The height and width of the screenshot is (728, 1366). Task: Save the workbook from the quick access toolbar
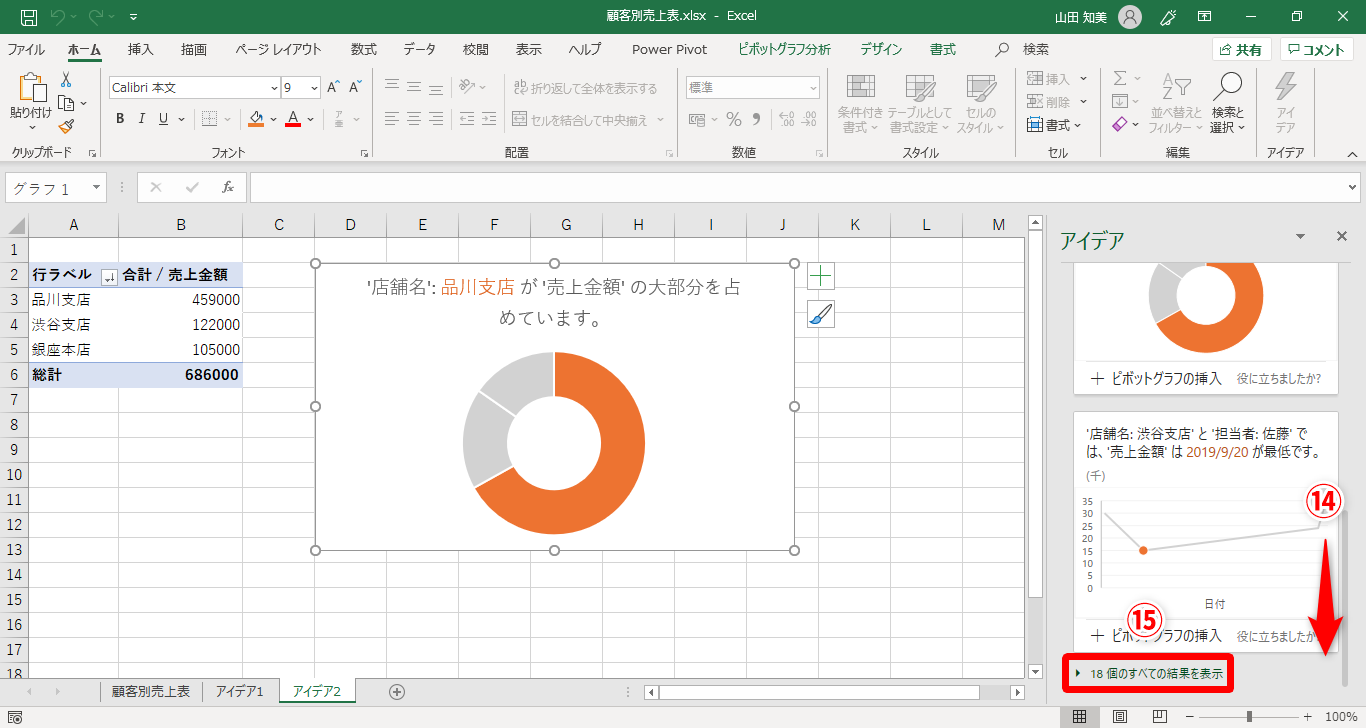click(x=29, y=17)
